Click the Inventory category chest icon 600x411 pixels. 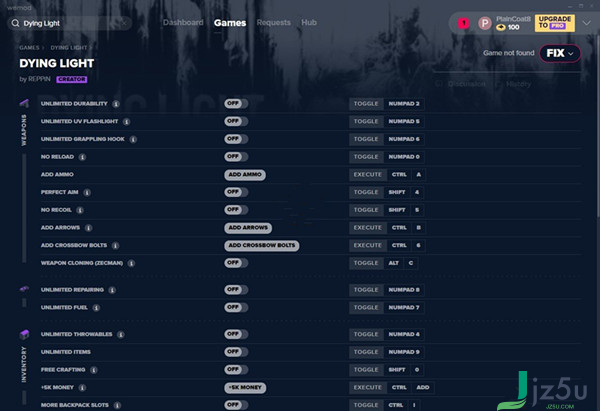tap(24, 334)
